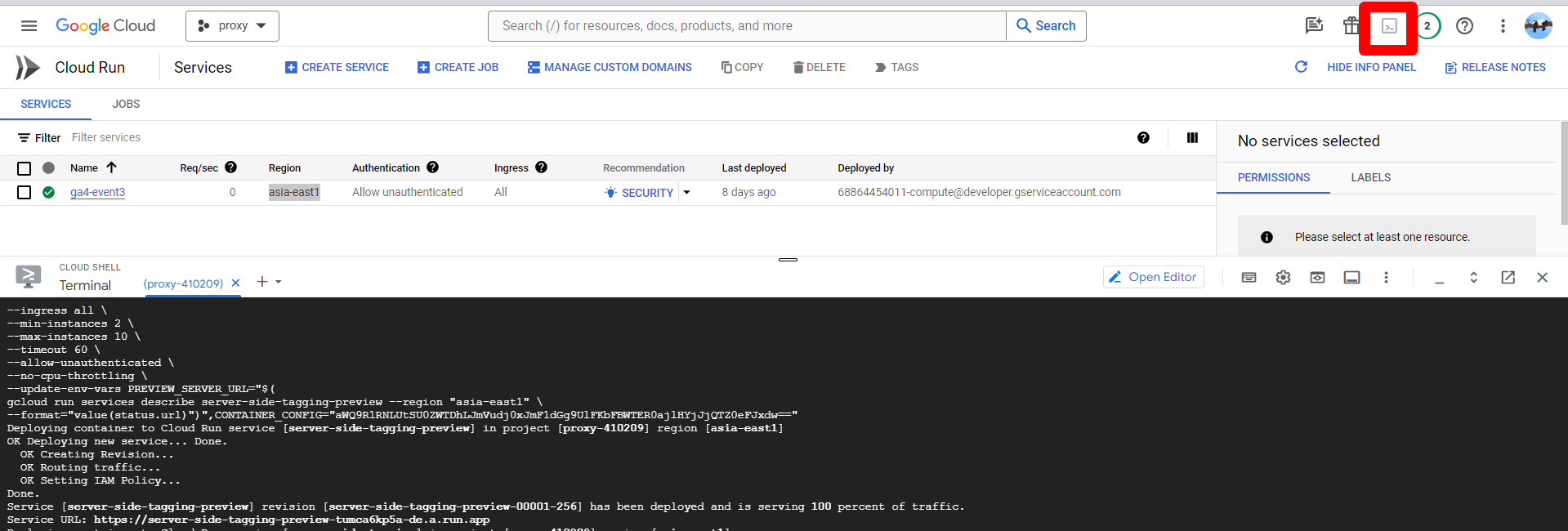Click the Req/sec help icon
Screen dimensions: 1568x531
pyautogui.click(x=230, y=167)
